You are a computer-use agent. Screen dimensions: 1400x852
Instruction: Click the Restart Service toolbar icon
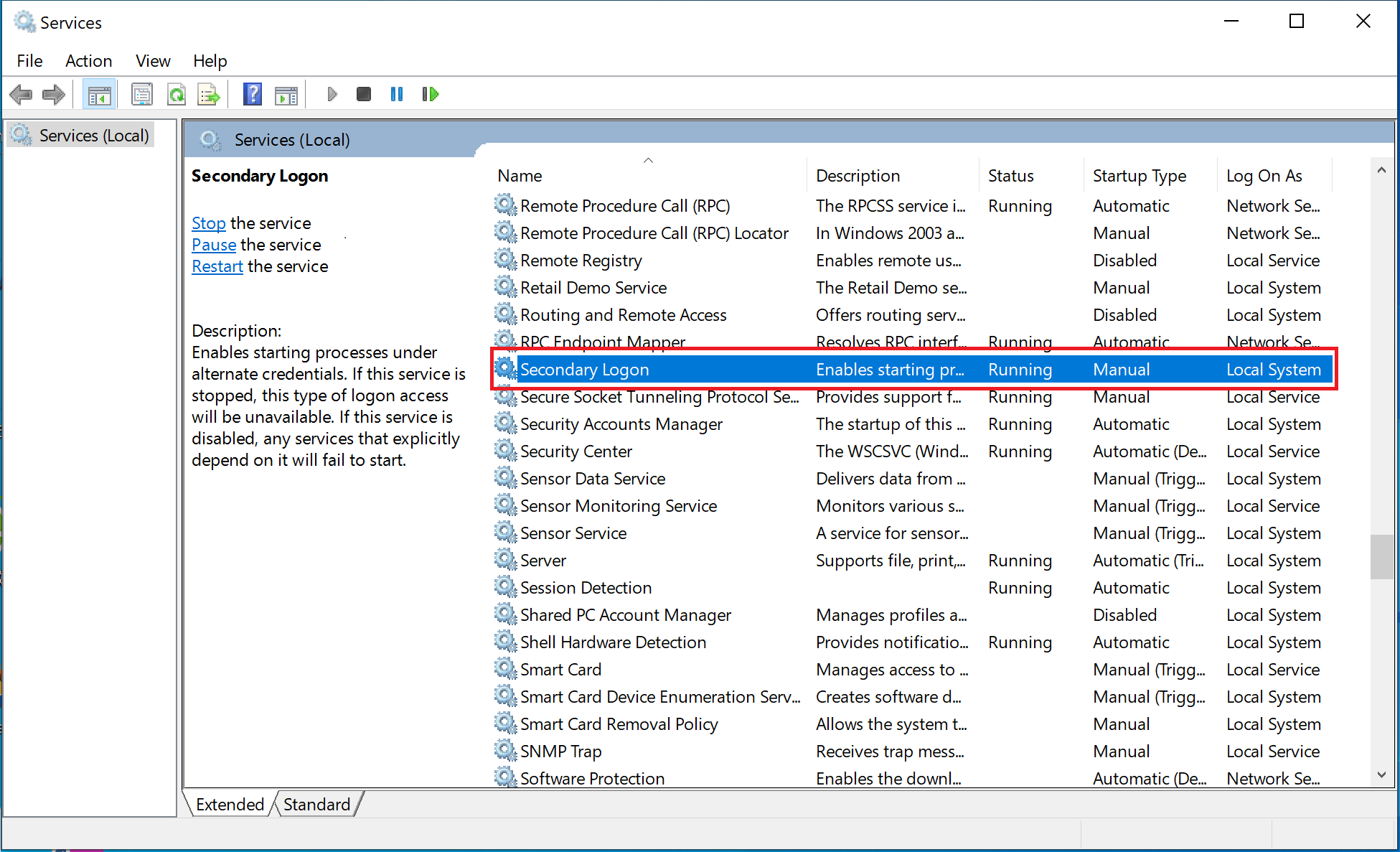point(430,94)
